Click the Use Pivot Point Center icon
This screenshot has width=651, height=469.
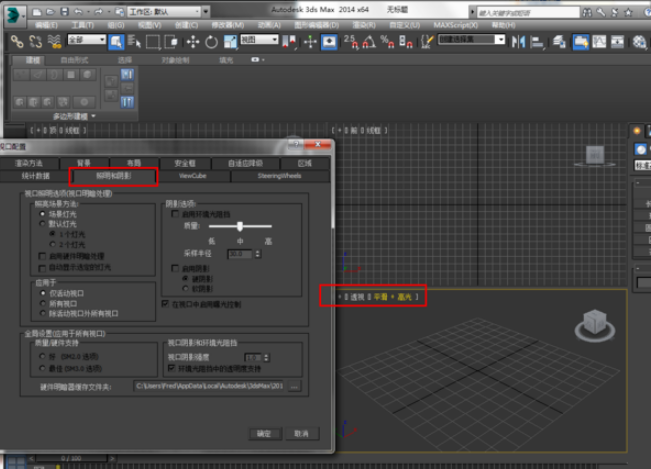click(289, 42)
